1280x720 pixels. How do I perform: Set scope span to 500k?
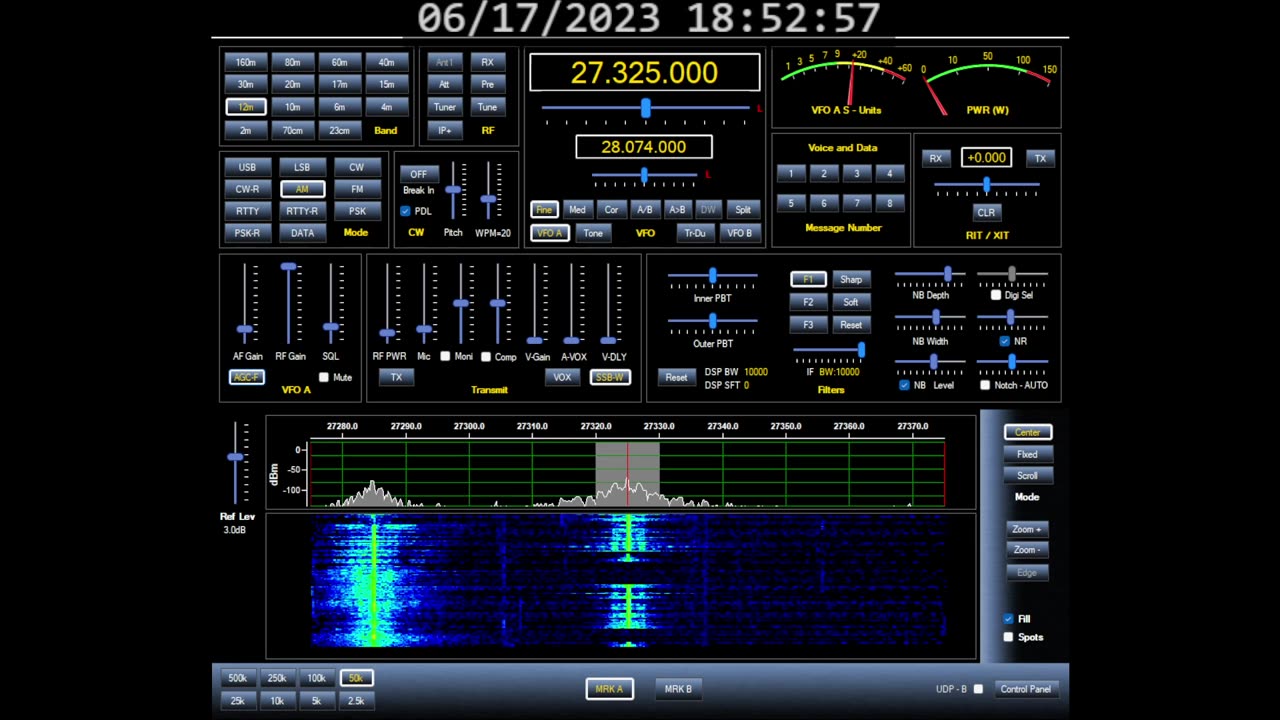coord(237,678)
